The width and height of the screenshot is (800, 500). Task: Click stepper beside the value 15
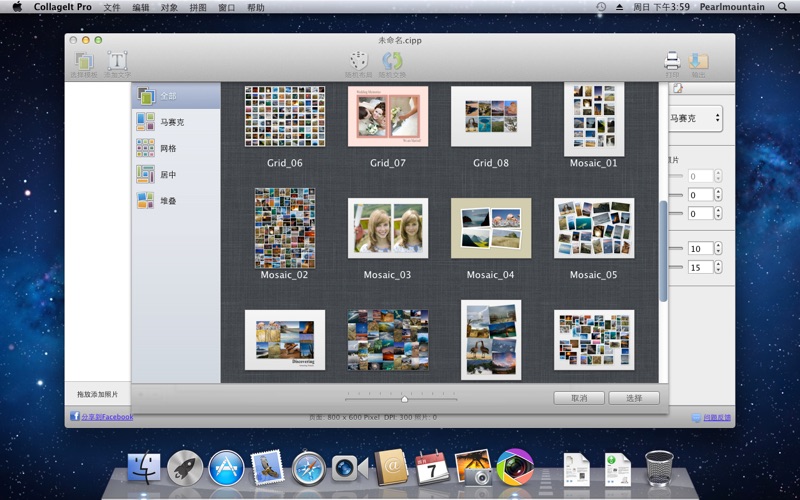click(x=719, y=267)
